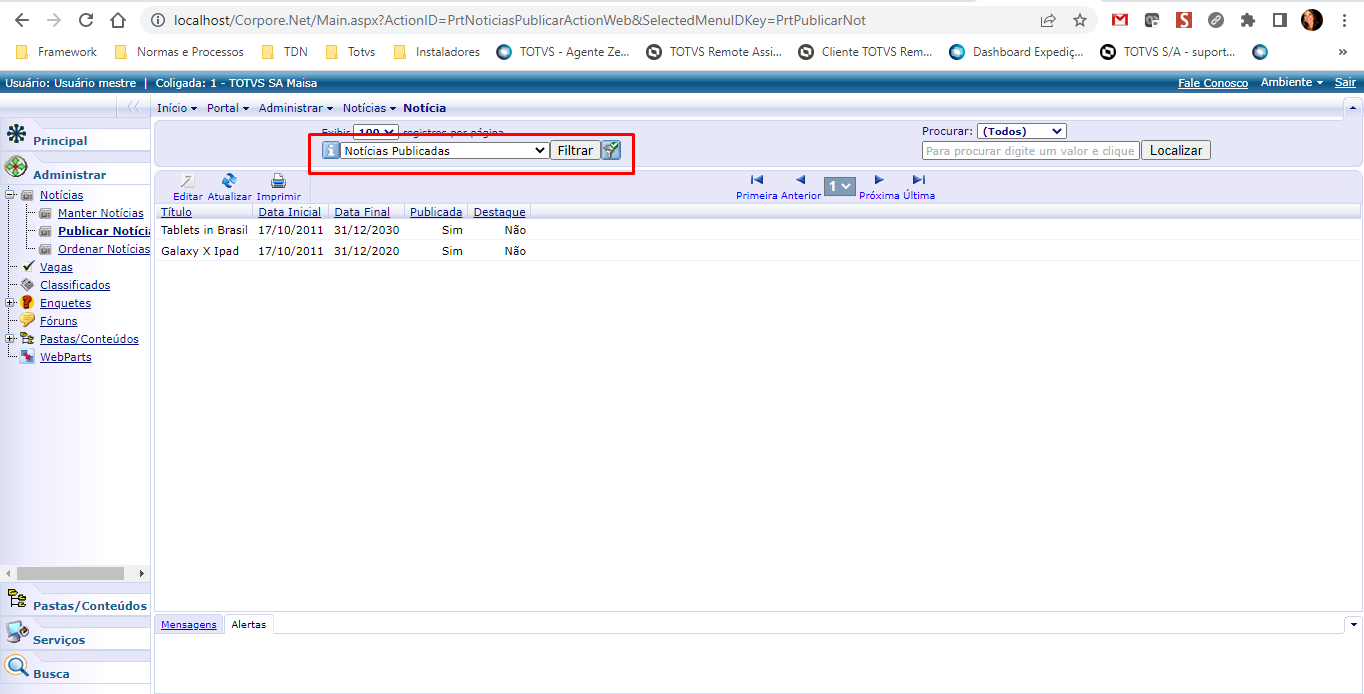
Task: Open records per page dropdown
Action: 376,132
